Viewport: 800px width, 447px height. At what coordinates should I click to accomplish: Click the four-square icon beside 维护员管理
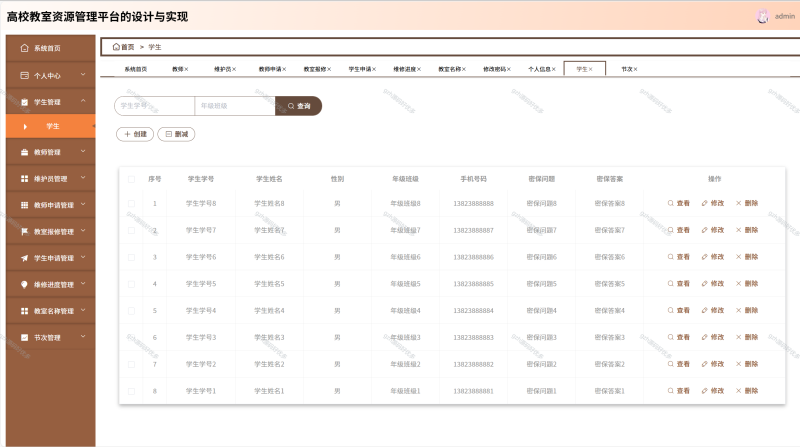tap(24, 179)
